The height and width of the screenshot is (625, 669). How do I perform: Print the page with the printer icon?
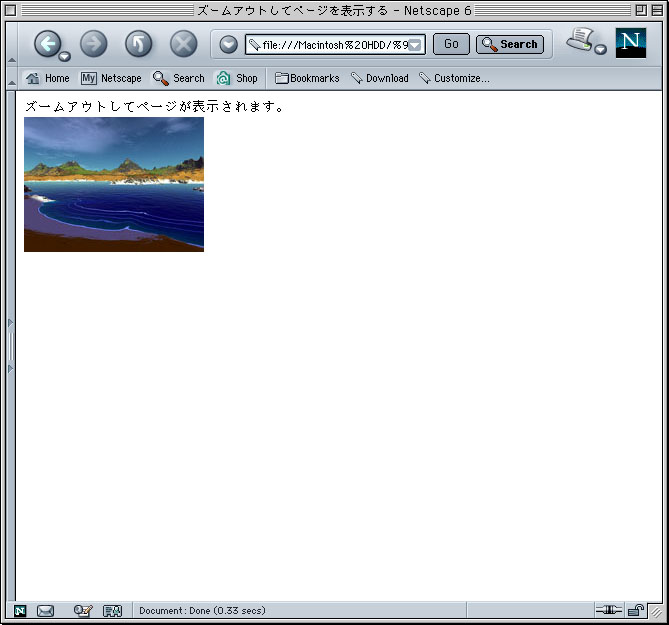pos(580,41)
